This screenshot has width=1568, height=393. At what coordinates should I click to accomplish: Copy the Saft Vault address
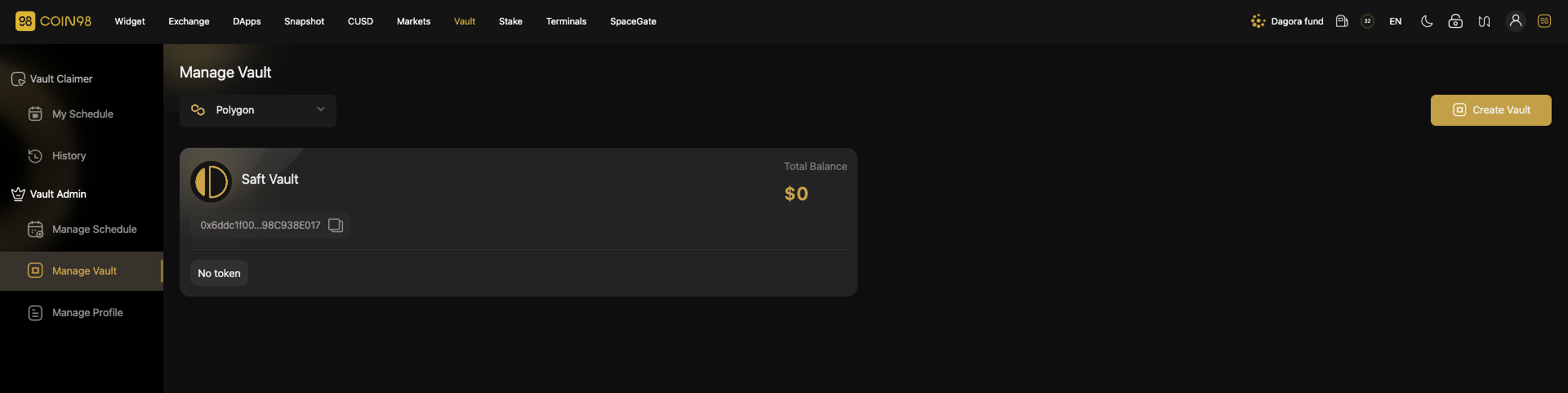coord(336,226)
